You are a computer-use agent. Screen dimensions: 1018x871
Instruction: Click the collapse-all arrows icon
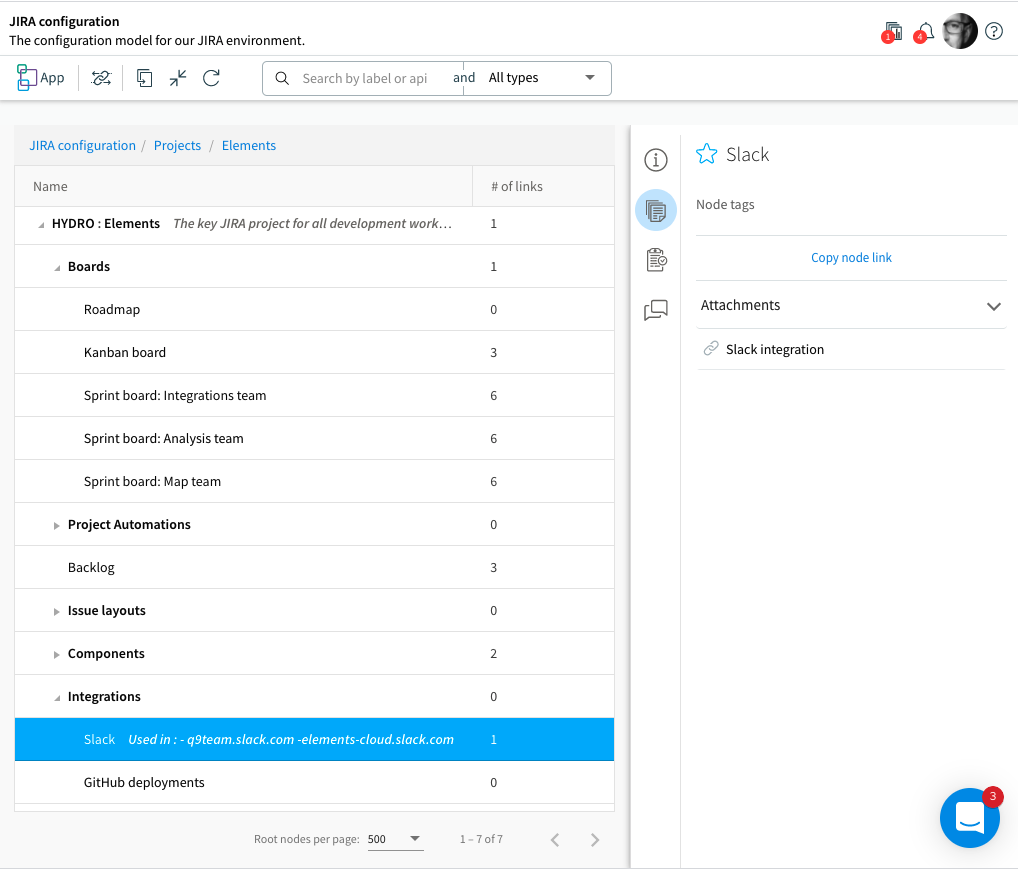(x=178, y=78)
